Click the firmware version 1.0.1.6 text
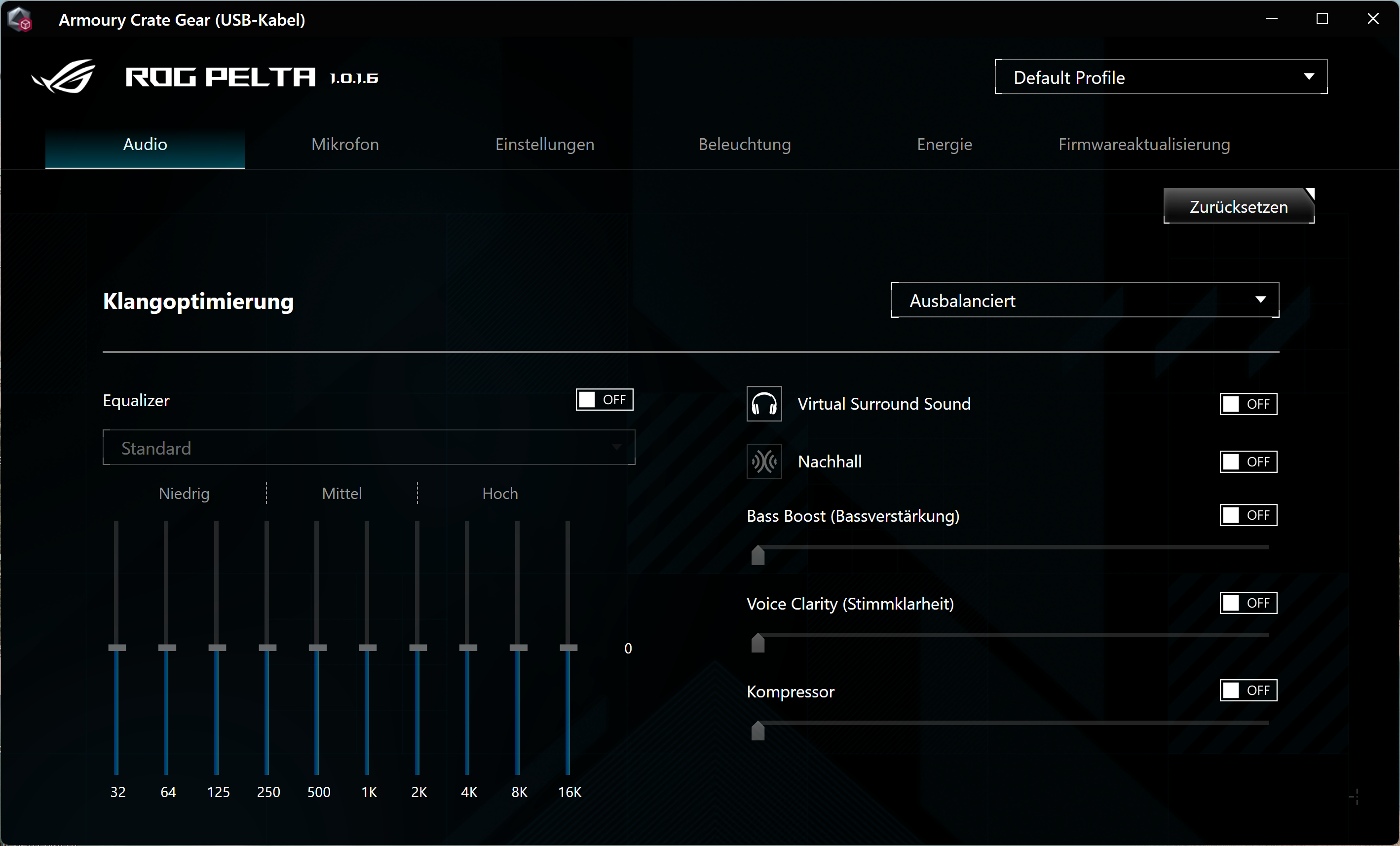The width and height of the screenshot is (1400, 846). point(354,78)
